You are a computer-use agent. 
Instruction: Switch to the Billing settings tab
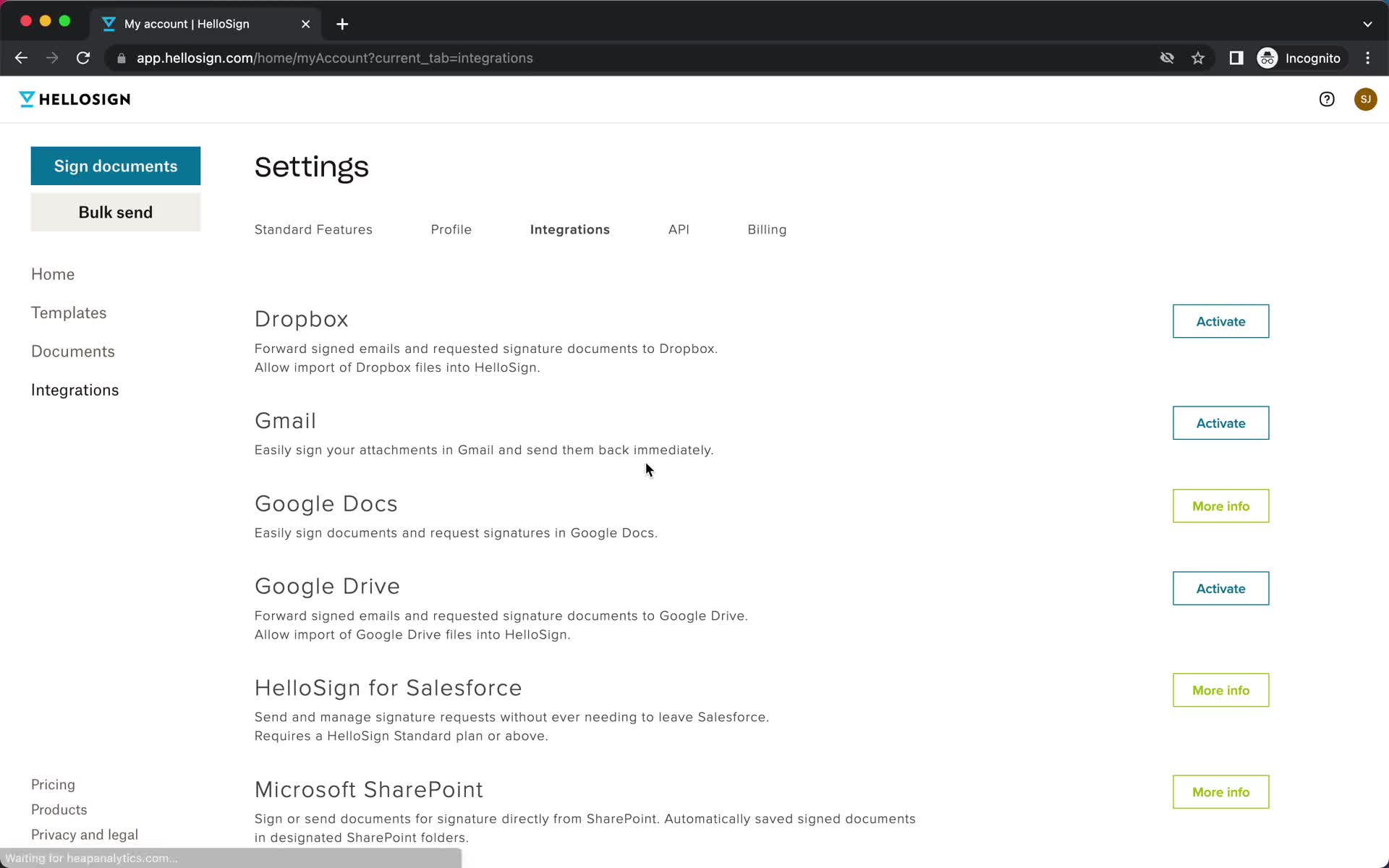pos(767,229)
